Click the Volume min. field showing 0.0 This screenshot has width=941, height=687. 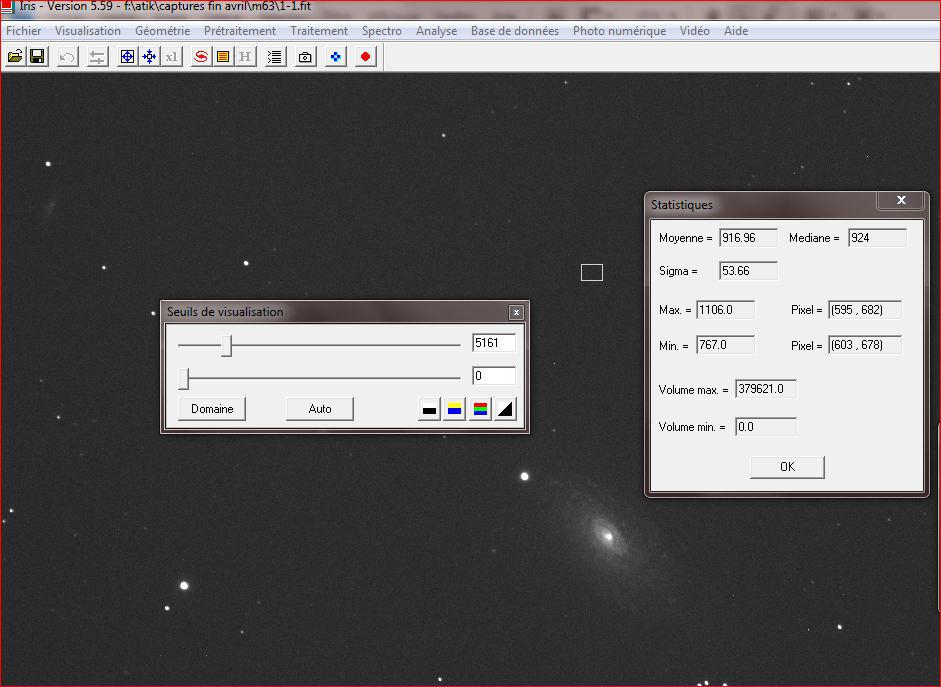[766, 427]
